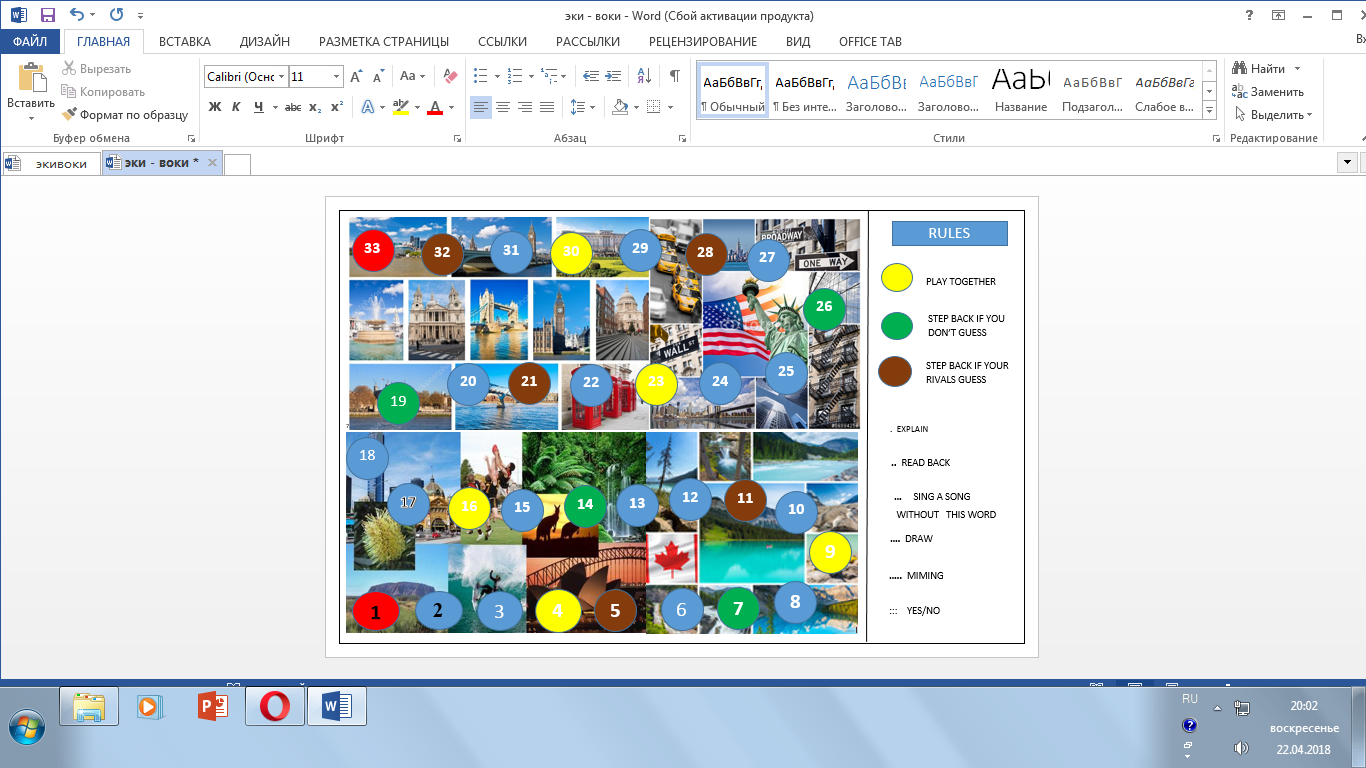Apply the Название style
The height and width of the screenshot is (768, 1366).
(1021, 90)
